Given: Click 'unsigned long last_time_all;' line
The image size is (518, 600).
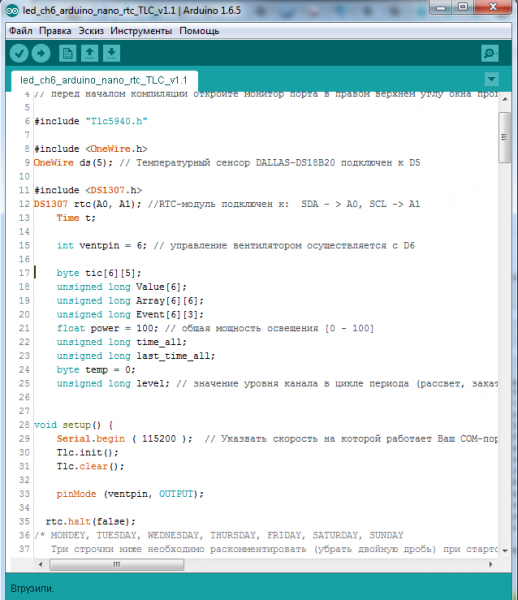Looking at the screenshot, I should 136,355.
